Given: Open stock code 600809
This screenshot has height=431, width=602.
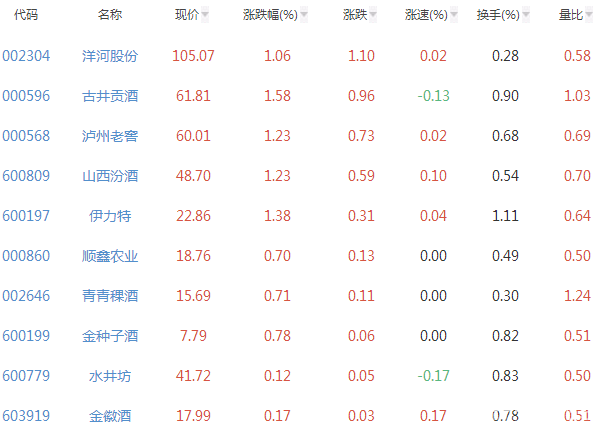Looking at the screenshot, I should pos(26,176).
